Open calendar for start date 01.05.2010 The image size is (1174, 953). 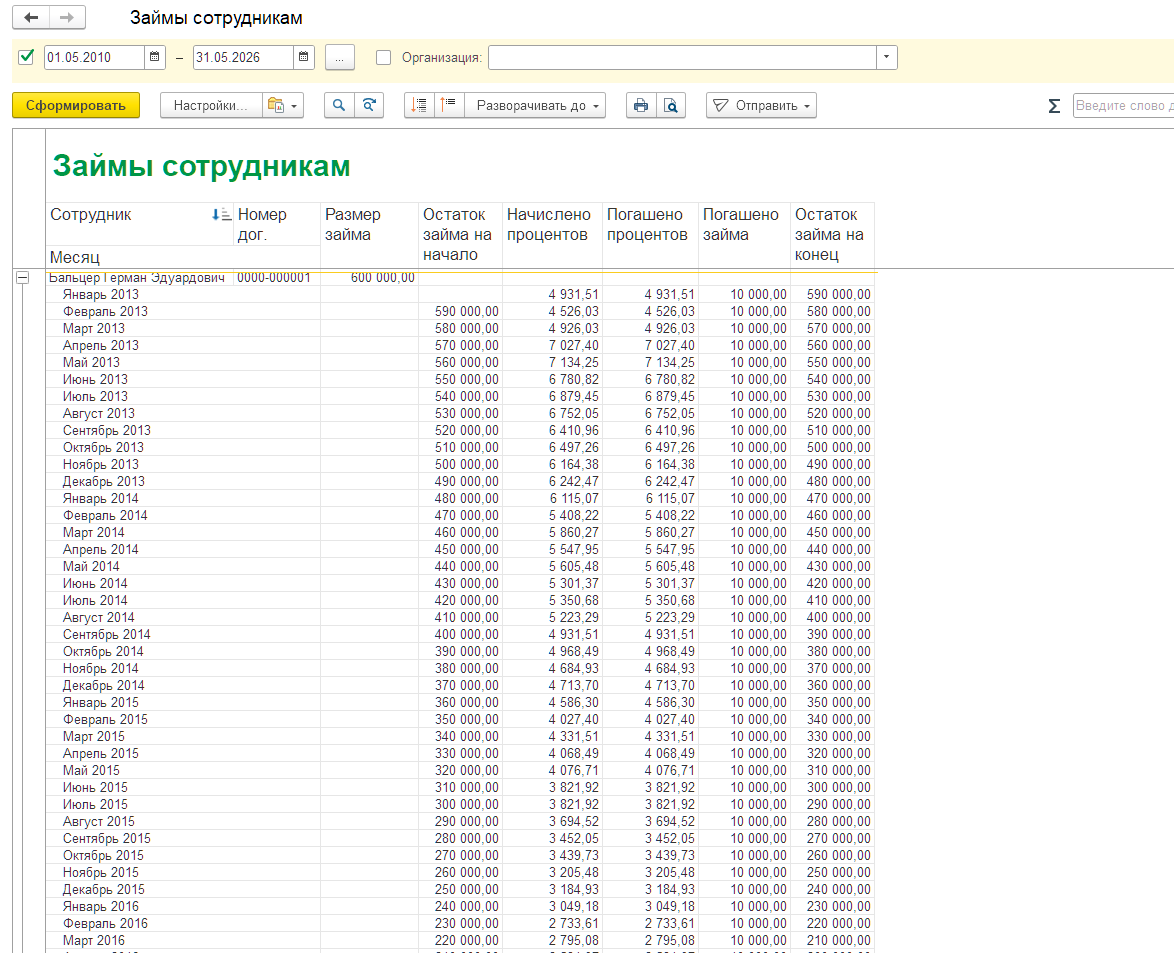(x=154, y=57)
